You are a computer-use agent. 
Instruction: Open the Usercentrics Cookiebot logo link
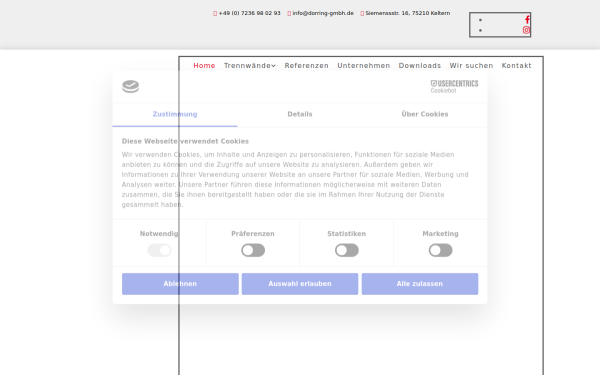coord(454,86)
